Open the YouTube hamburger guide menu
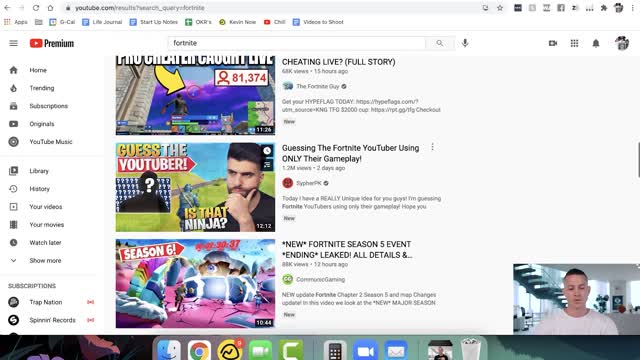The height and width of the screenshot is (360, 640). point(13,43)
